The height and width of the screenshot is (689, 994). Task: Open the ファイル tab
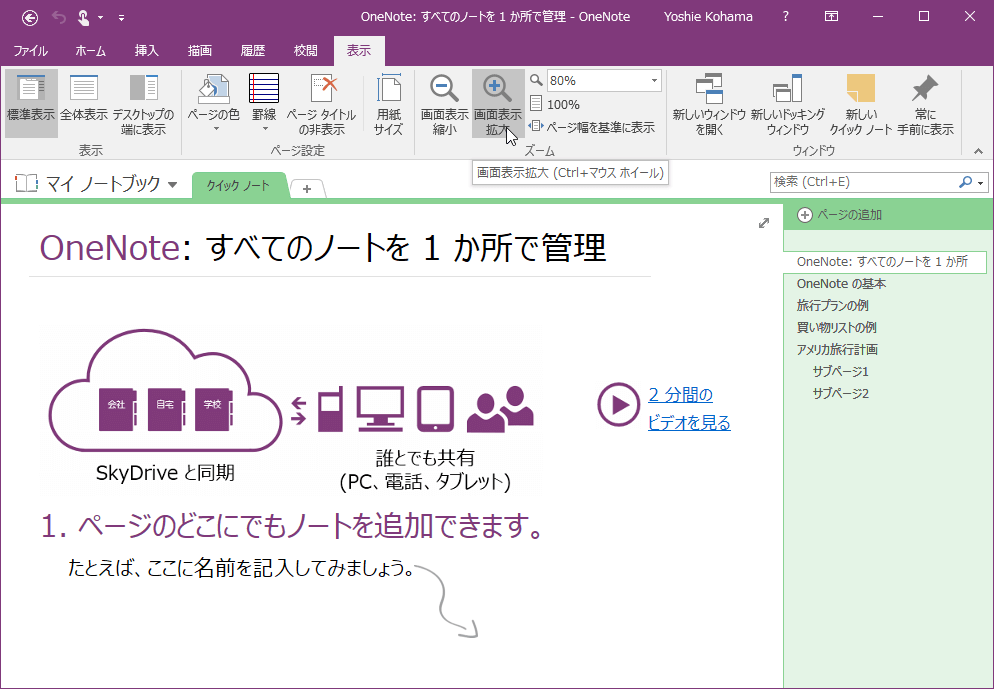pyautogui.click(x=30, y=51)
